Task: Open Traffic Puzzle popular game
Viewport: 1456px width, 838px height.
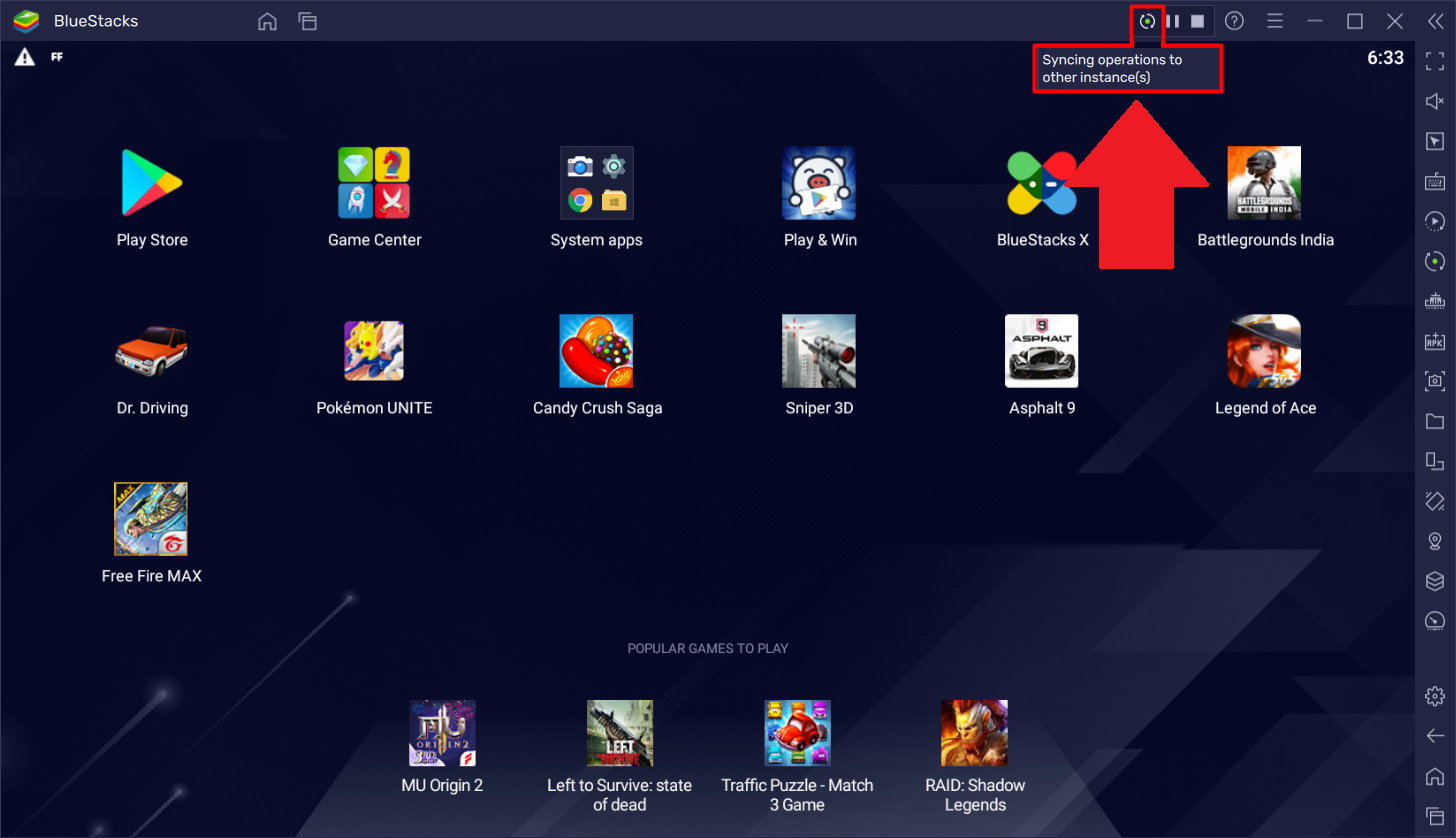Action: (x=797, y=733)
